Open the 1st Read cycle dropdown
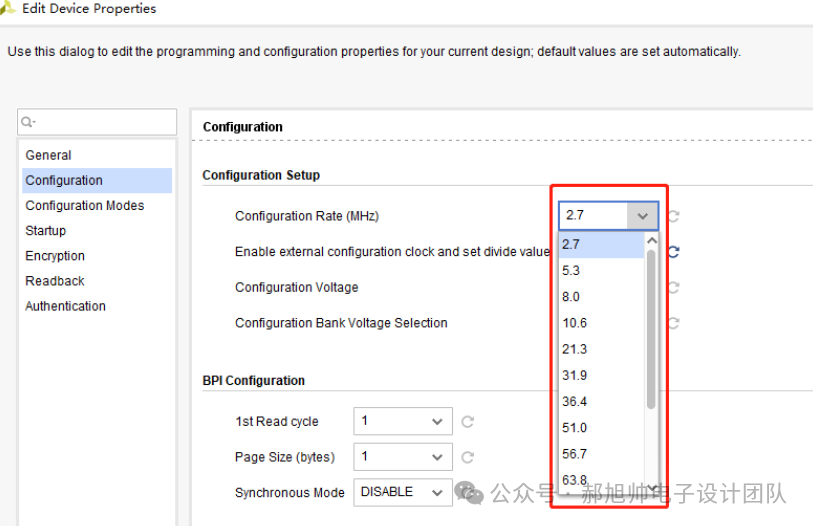The width and height of the screenshot is (813, 526). [403, 421]
